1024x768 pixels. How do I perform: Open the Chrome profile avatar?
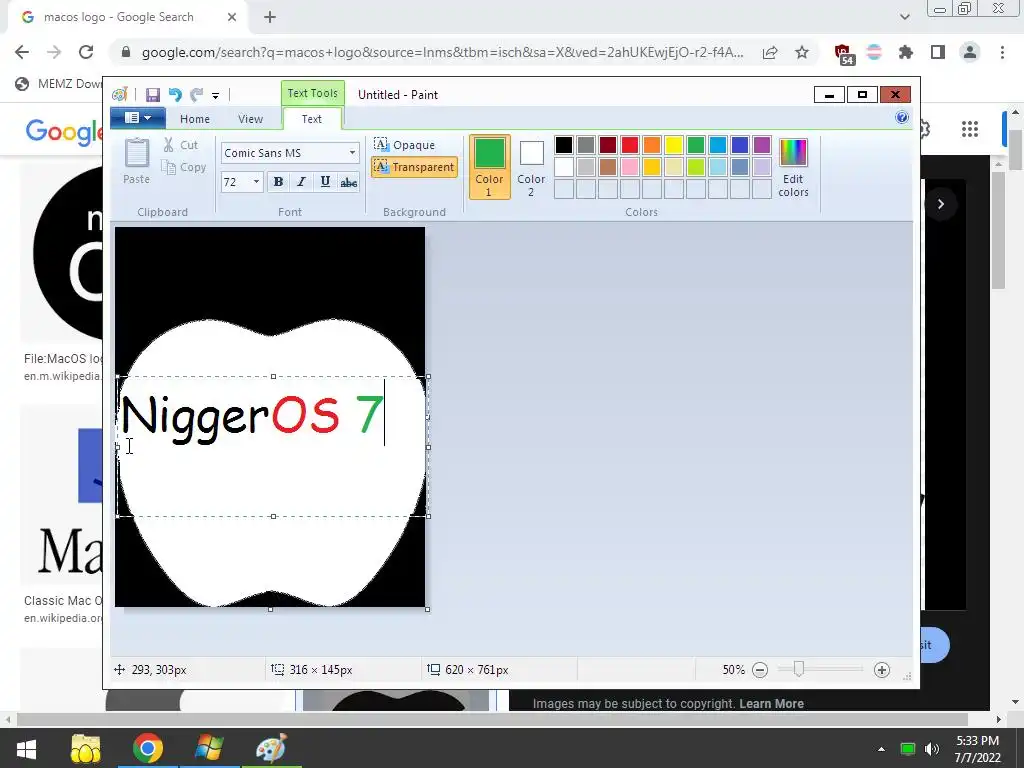point(970,52)
